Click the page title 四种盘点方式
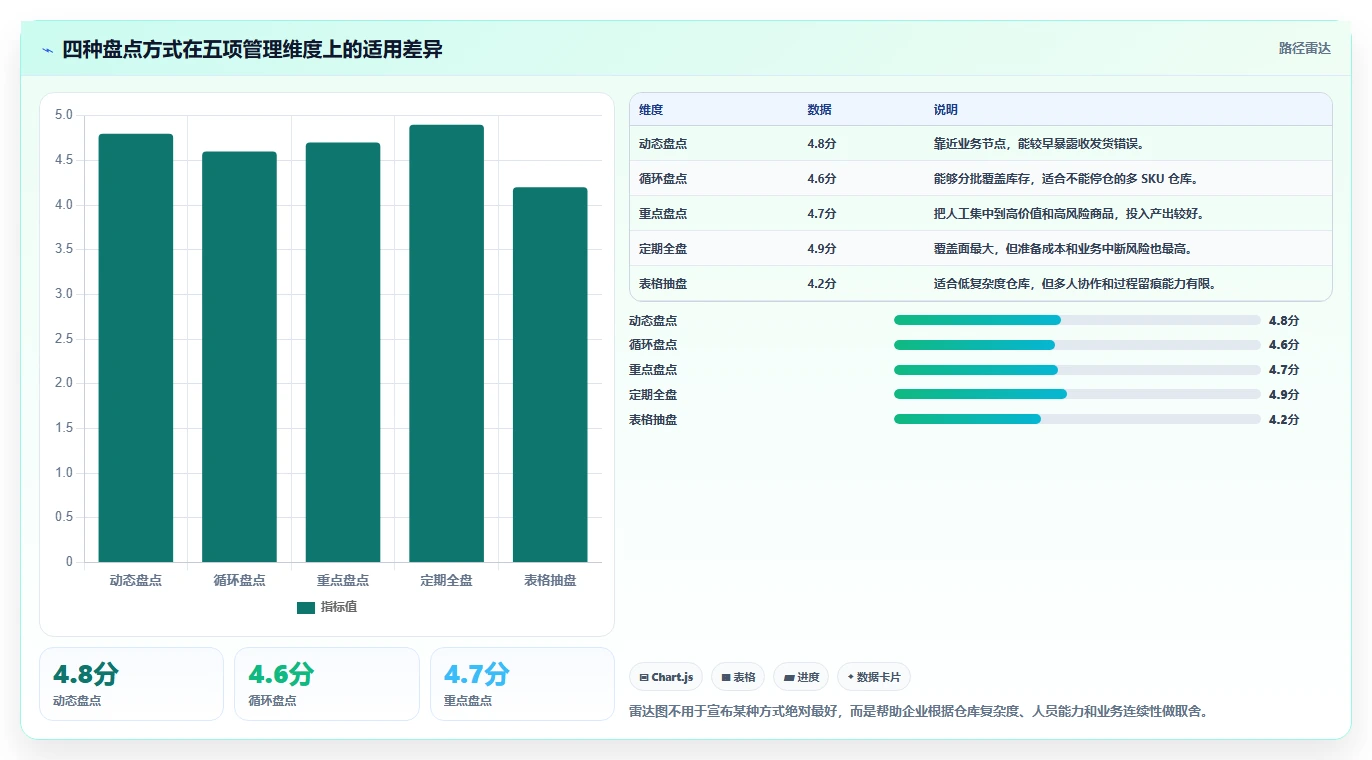The width and height of the screenshot is (1372, 760). [x=252, y=49]
